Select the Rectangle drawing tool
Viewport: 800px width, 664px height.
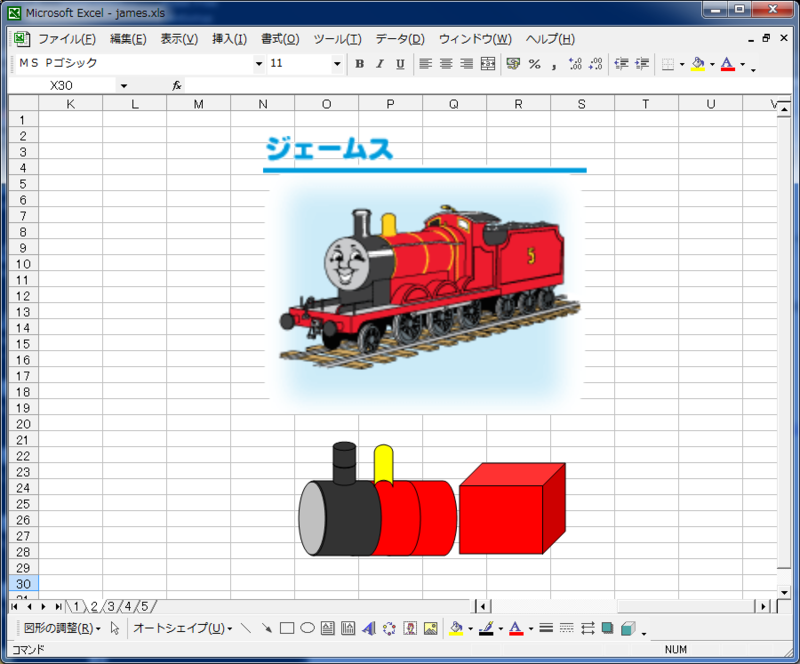pos(287,628)
